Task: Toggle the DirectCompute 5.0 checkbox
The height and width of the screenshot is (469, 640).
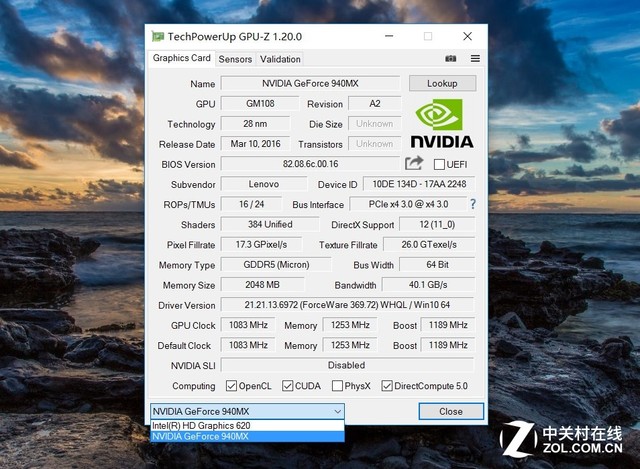Action: click(x=387, y=386)
